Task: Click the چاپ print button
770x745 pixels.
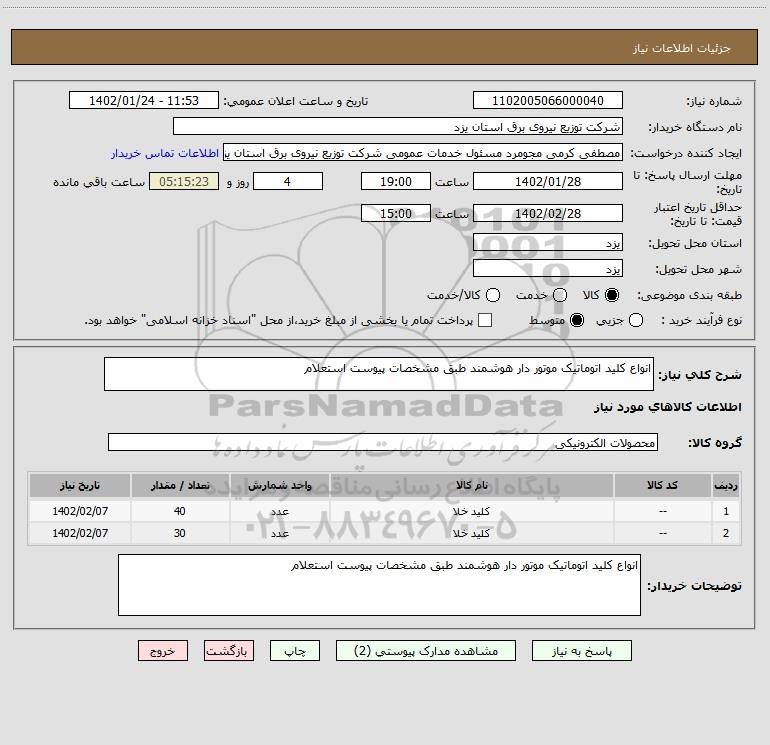Action: click(295, 651)
